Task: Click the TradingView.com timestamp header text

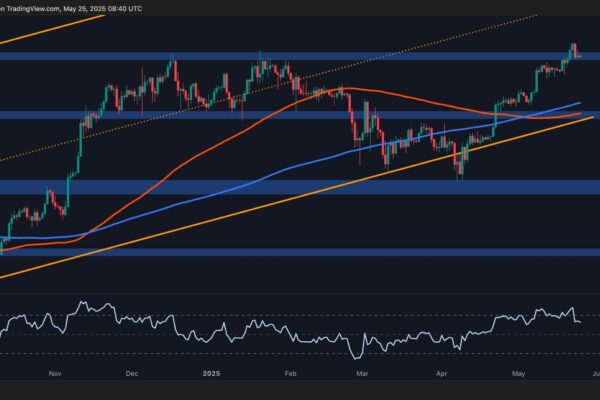Action: pyautogui.click(x=71, y=8)
